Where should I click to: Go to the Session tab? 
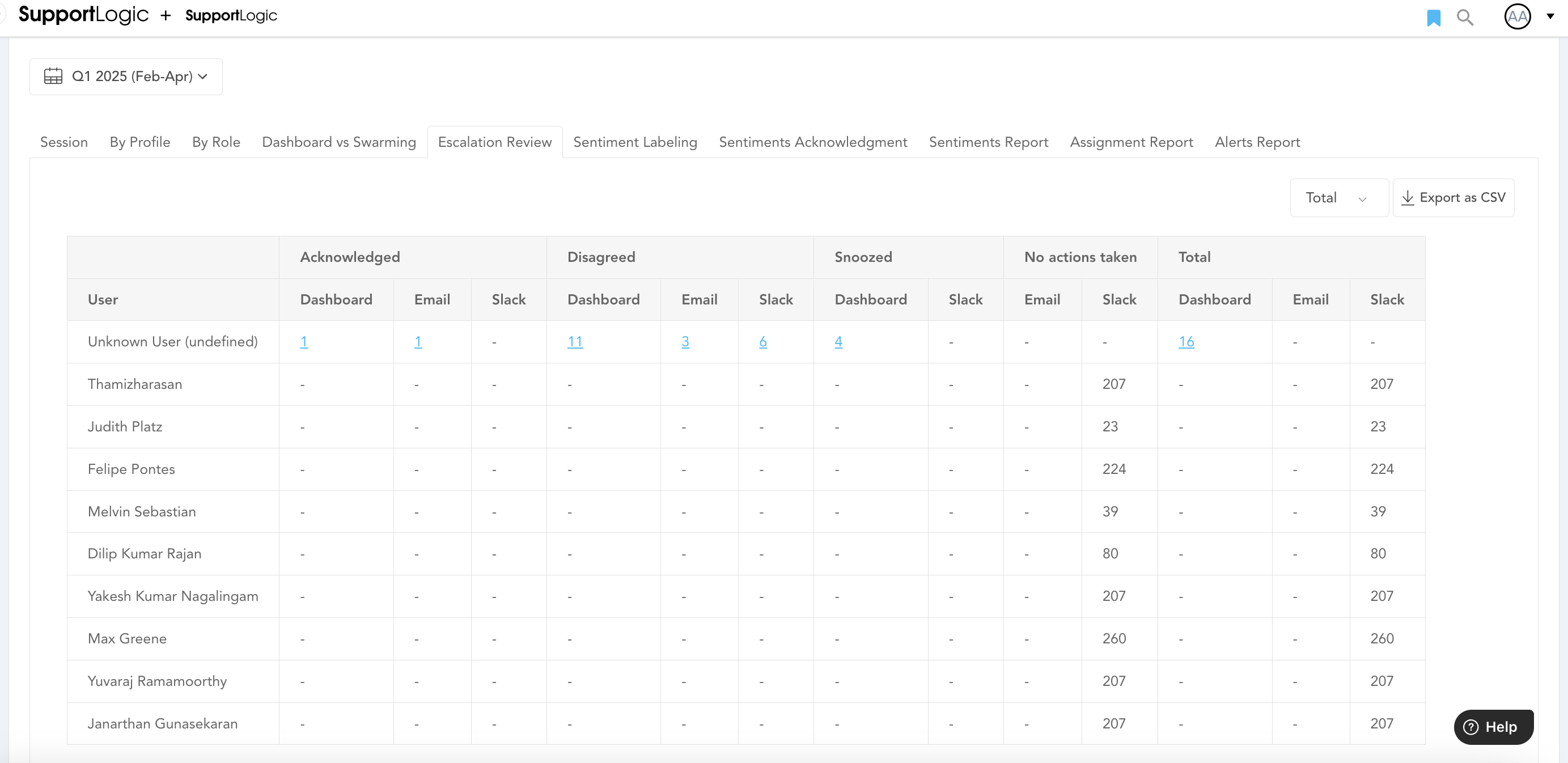[x=64, y=142]
